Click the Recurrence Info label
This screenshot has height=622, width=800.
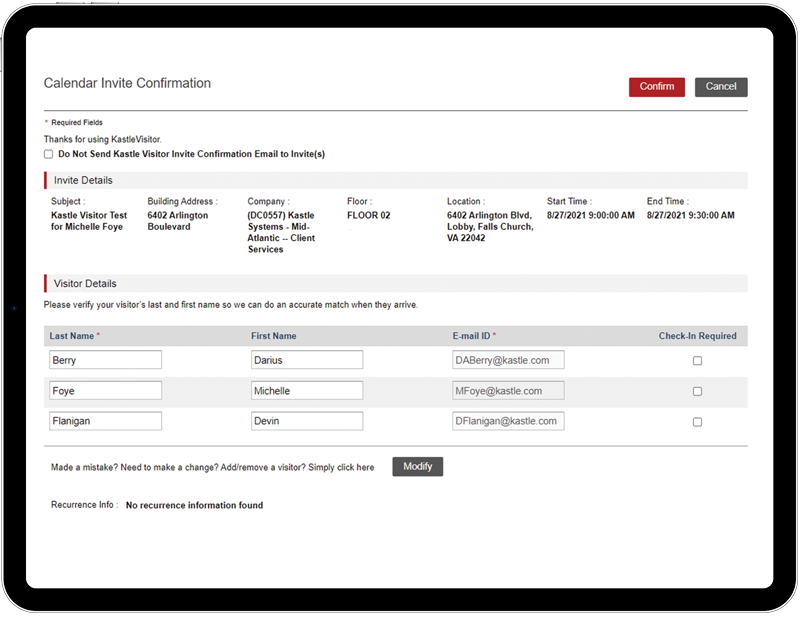(x=84, y=505)
